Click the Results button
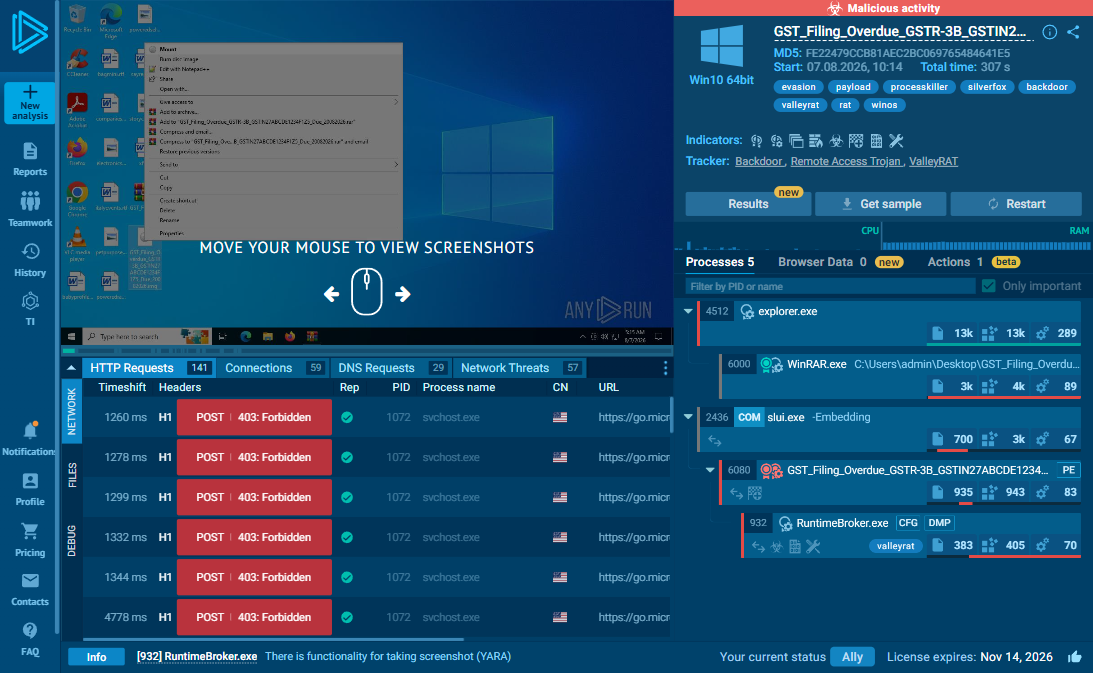 [x=748, y=204]
